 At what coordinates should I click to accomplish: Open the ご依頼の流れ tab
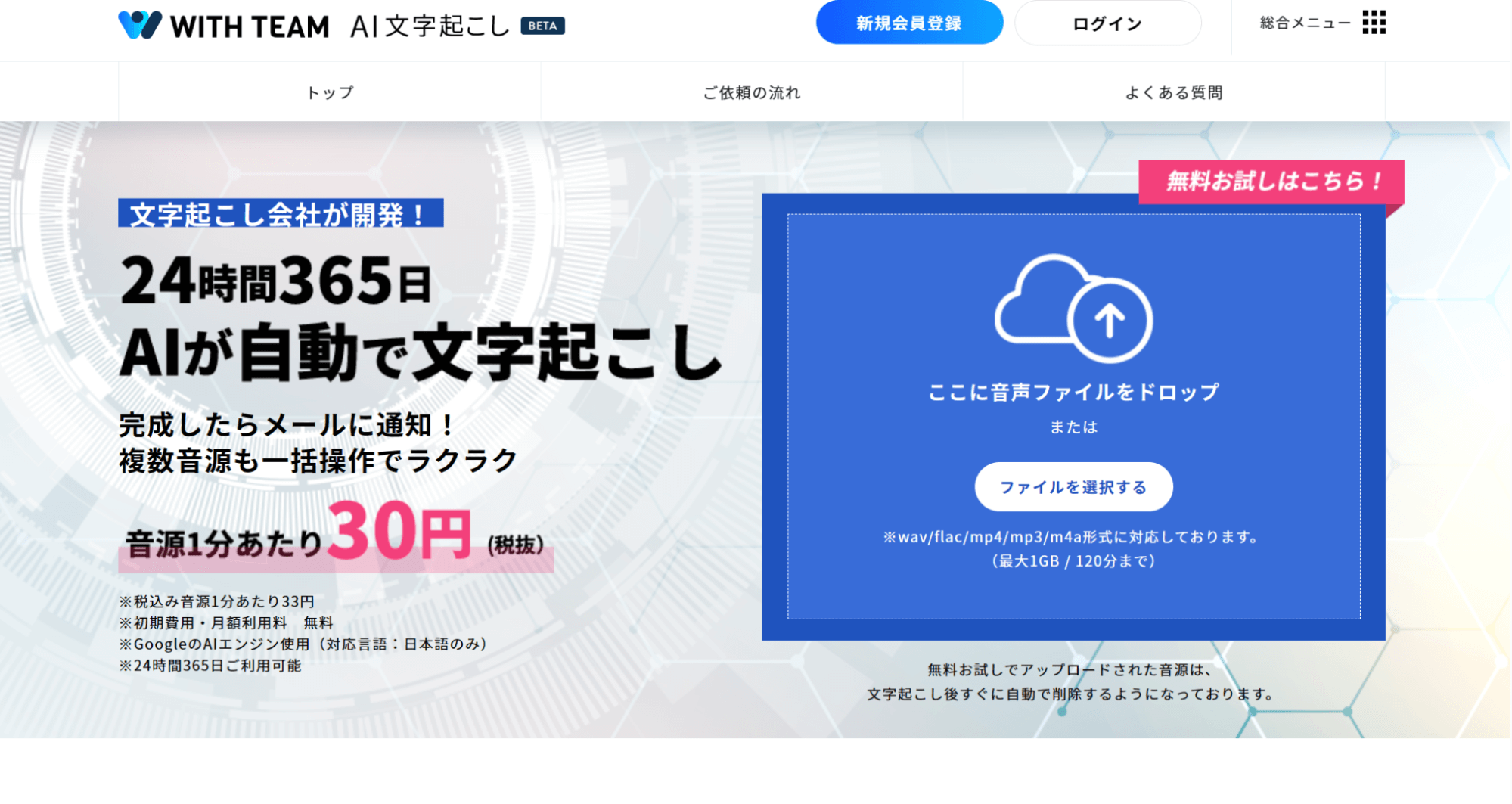[x=752, y=92]
